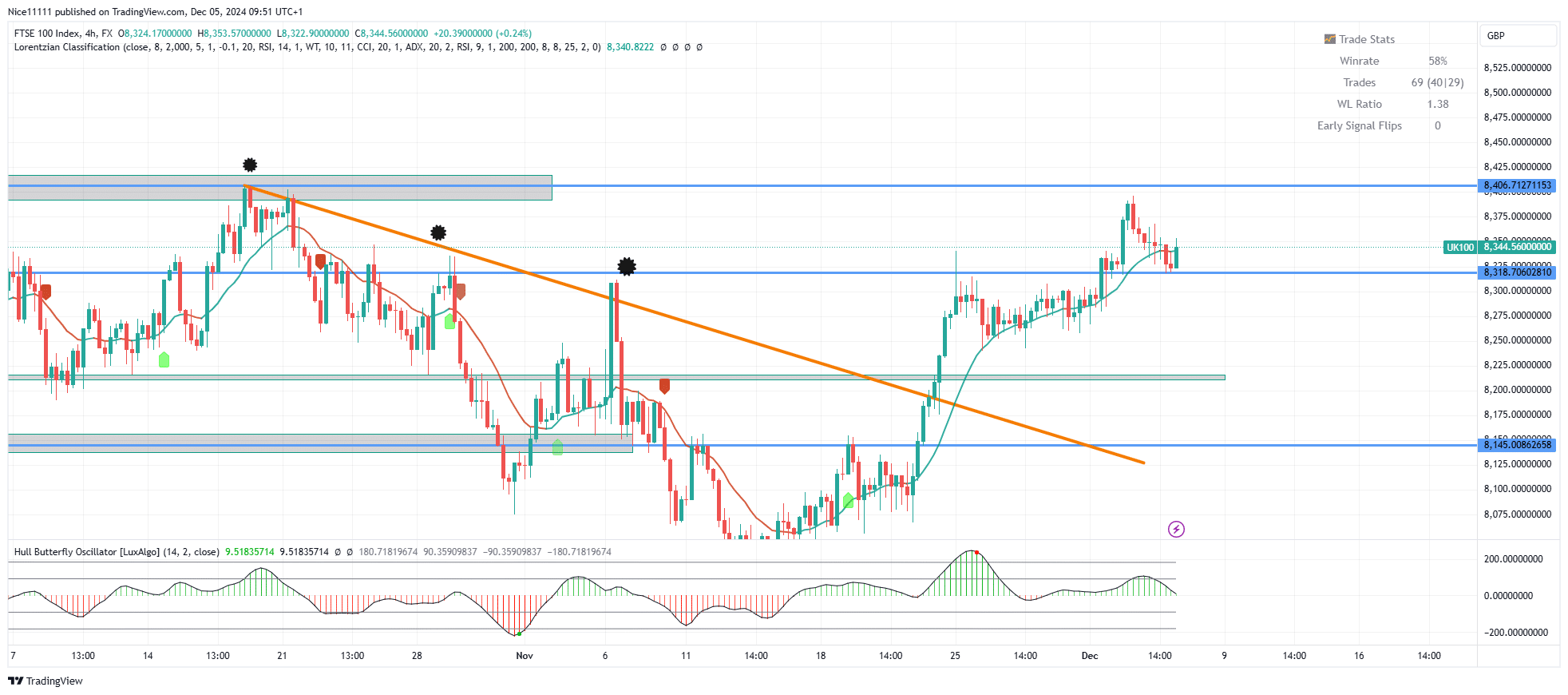Select the 8,145.00862658 price line label
1568x695 pixels.
click(1517, 445)
